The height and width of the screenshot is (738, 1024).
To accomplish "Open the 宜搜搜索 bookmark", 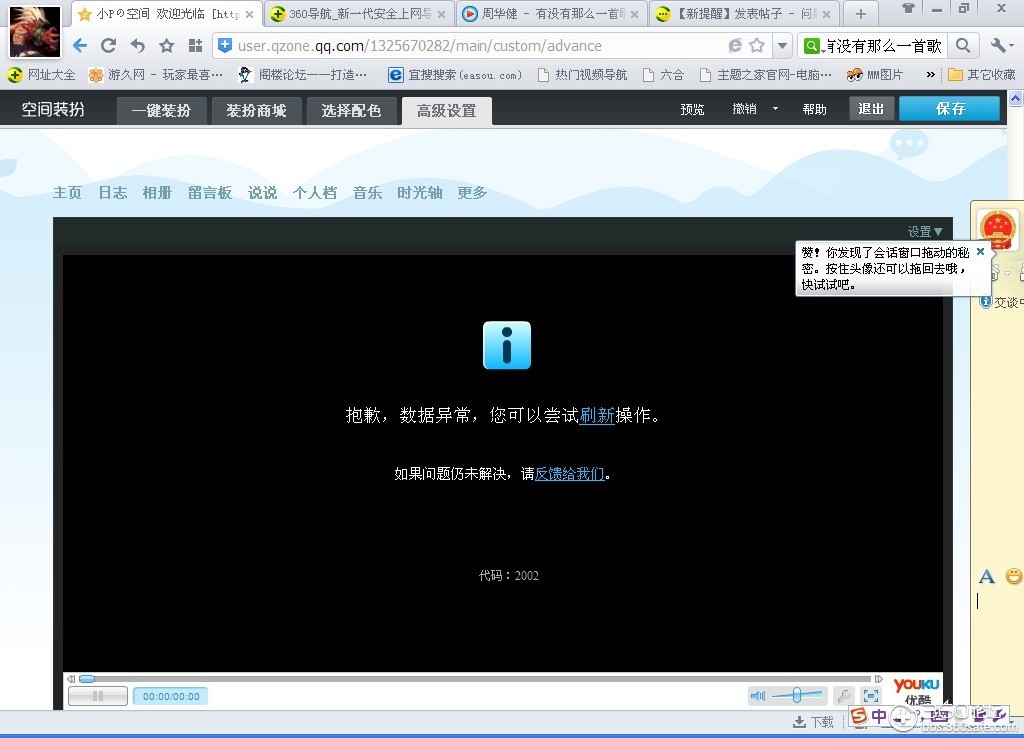I will (455, 75).
